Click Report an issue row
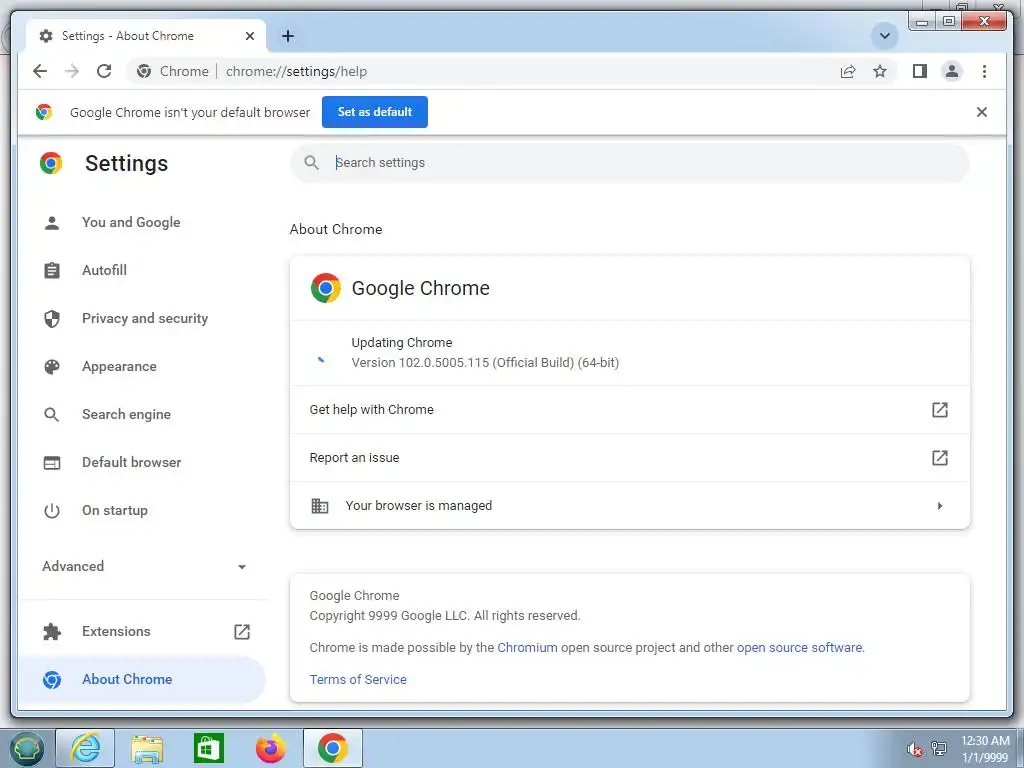 point(630,458)
